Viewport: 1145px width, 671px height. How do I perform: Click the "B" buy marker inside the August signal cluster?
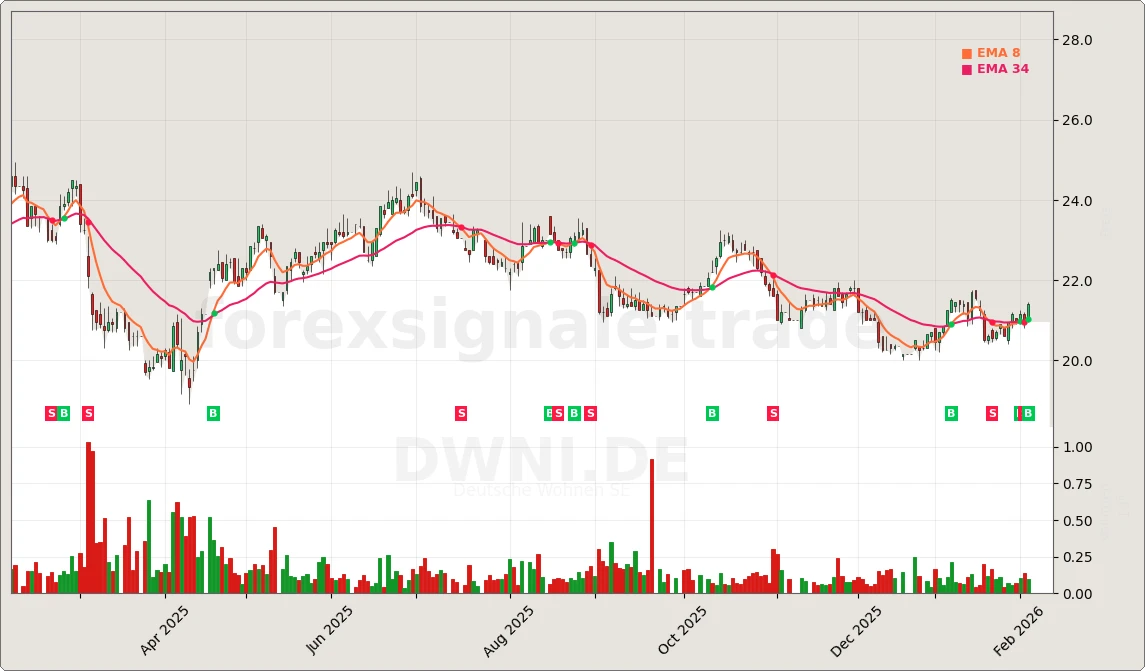[573, 412]
